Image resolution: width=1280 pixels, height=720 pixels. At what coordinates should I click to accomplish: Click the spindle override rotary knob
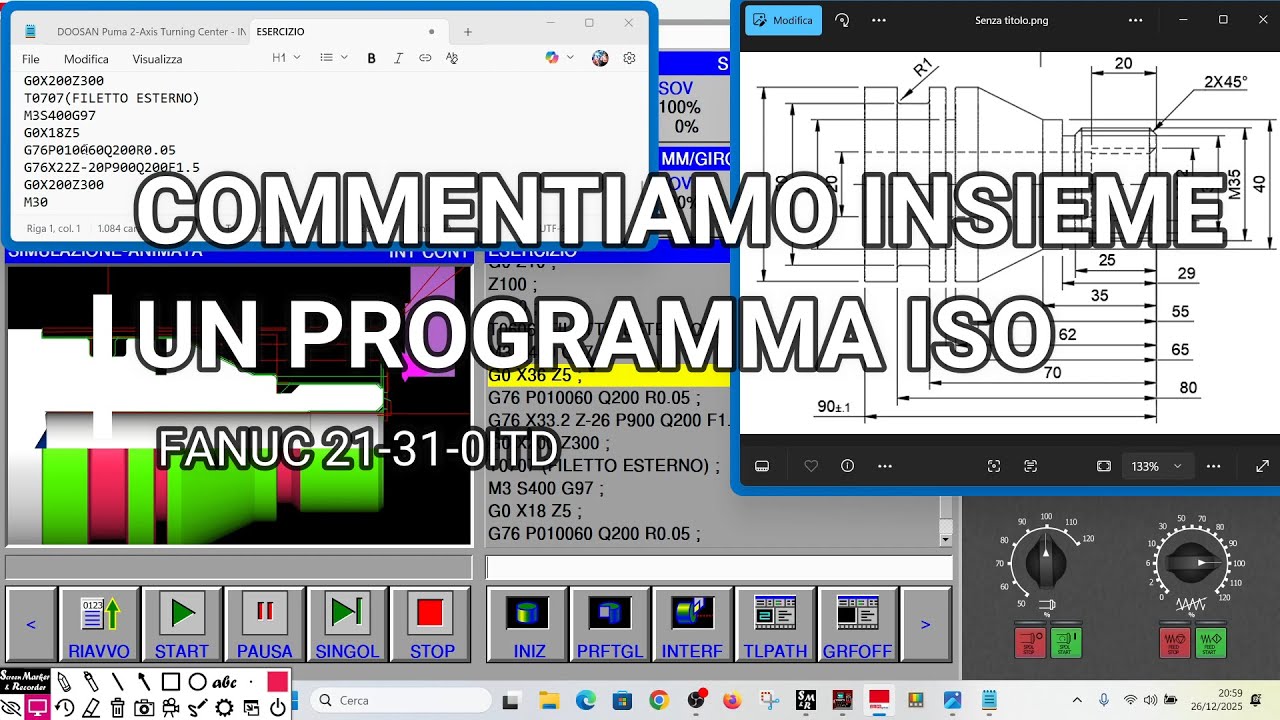tap(1046, 563)
